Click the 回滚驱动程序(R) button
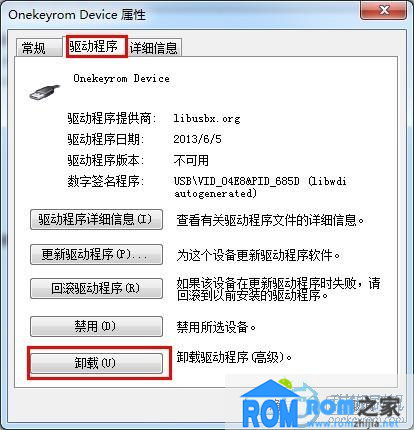Viewport: 414px width, 430px height. pos(96,288)
